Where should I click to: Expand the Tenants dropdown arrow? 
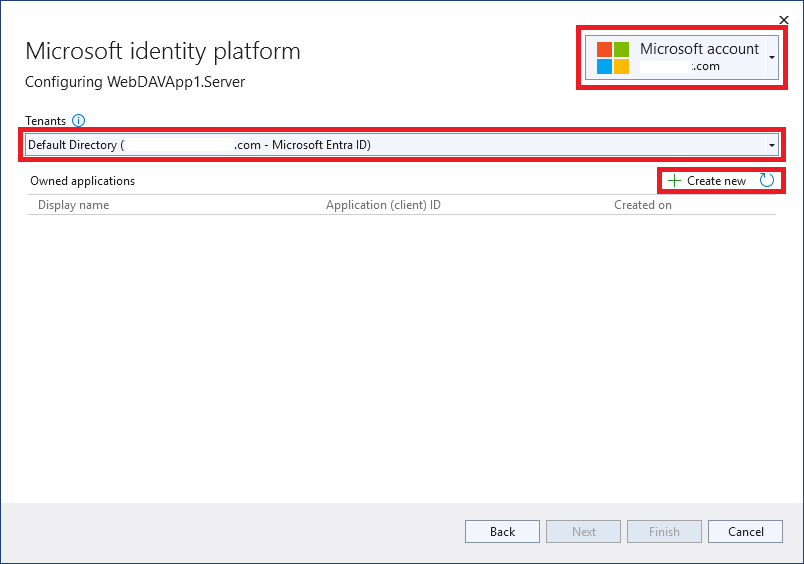tap(772, 145)
